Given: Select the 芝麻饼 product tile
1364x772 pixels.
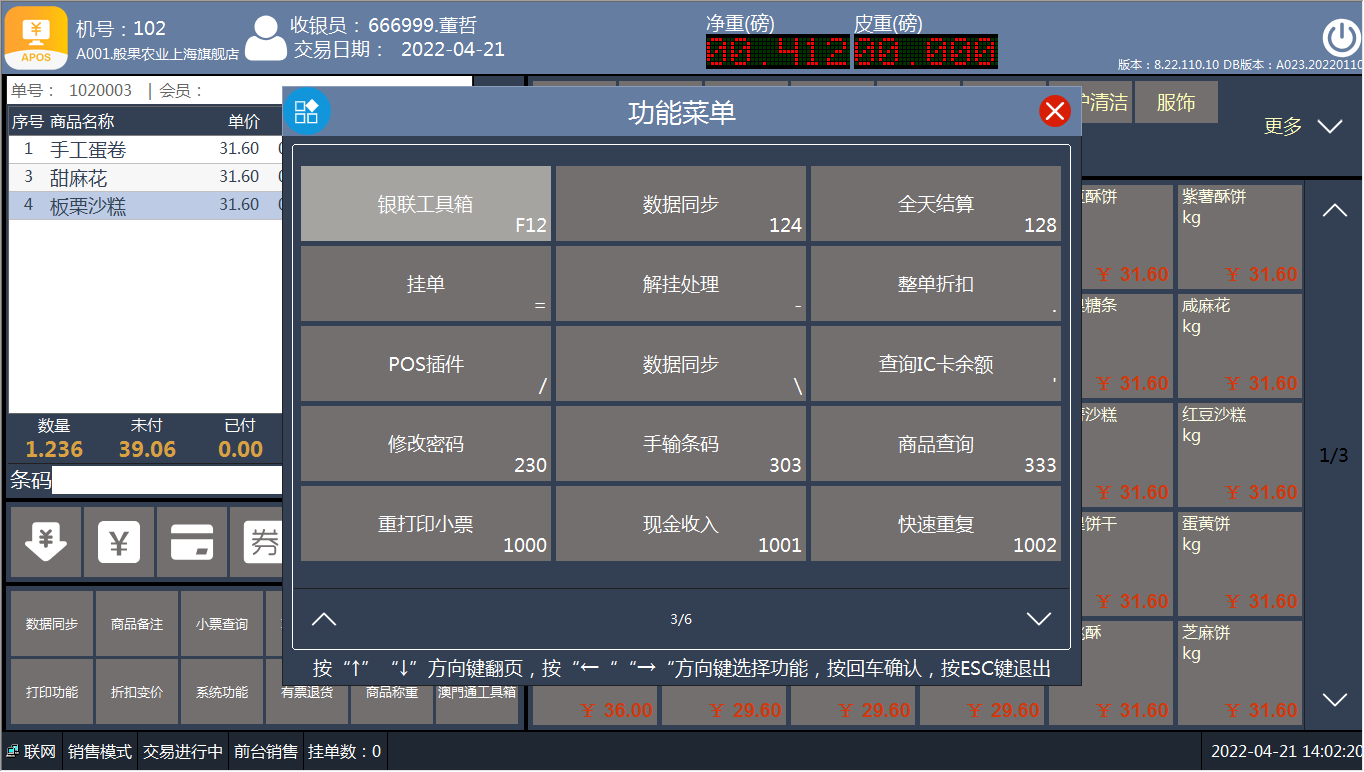Looking at the screenshot, I should pos(1240,672).
